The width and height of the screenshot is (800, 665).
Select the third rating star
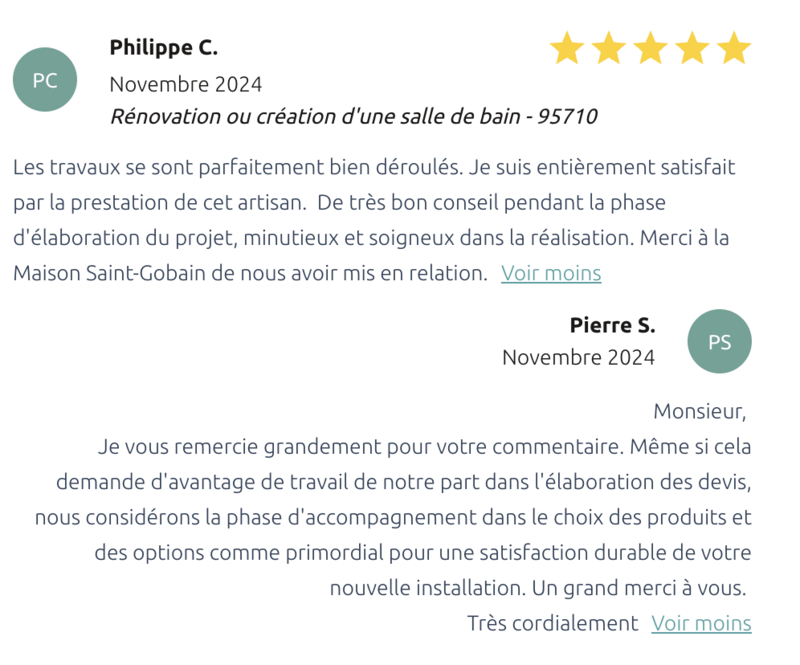pyautogui.click(x=650, y=48)
